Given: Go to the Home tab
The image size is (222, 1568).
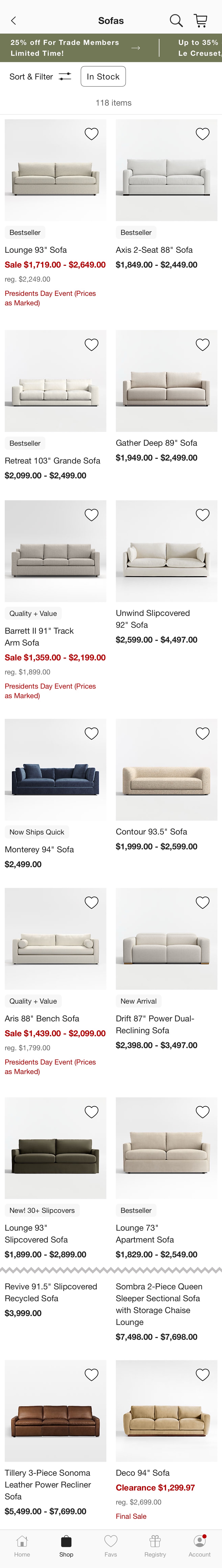Looking at the screenshot, I should 22,1545.
